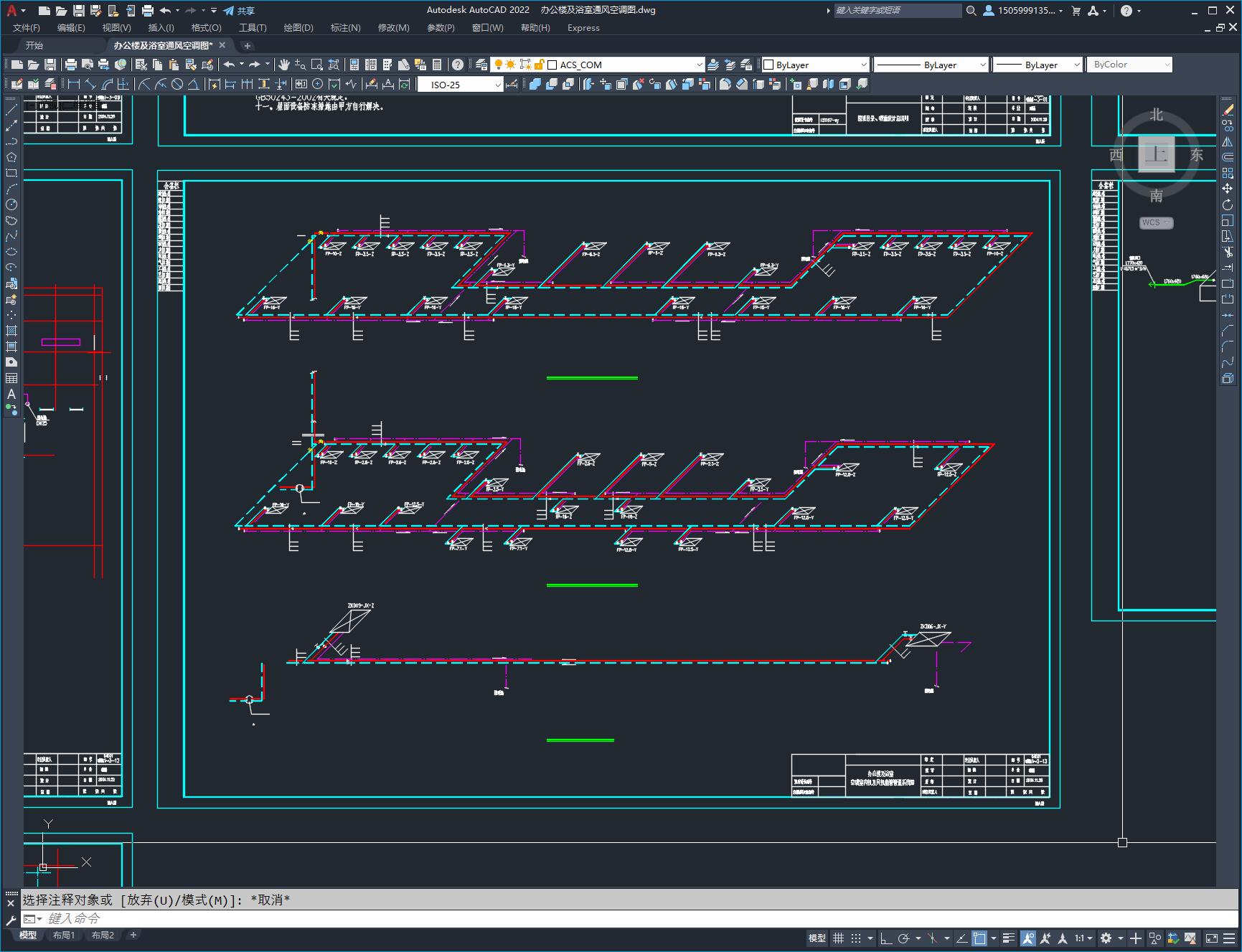This screenshot has width=1242, height=952.
Task: Click 北 on the ViewCube compass
Action: [1156, 115]
